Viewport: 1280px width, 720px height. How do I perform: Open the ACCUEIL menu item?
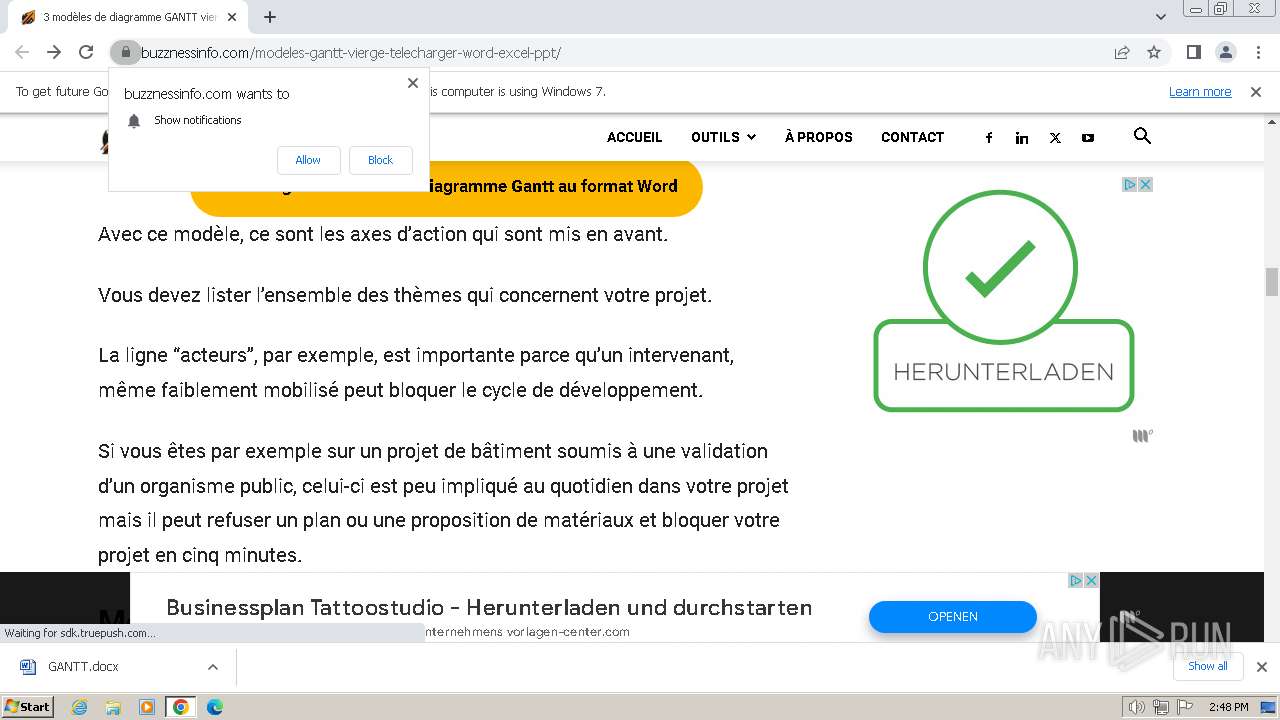pos(634,138)
